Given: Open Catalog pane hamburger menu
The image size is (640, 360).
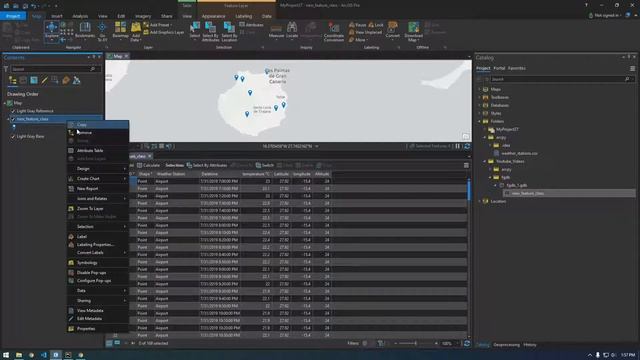Looking at the screenshot, I should click(632, 68).
